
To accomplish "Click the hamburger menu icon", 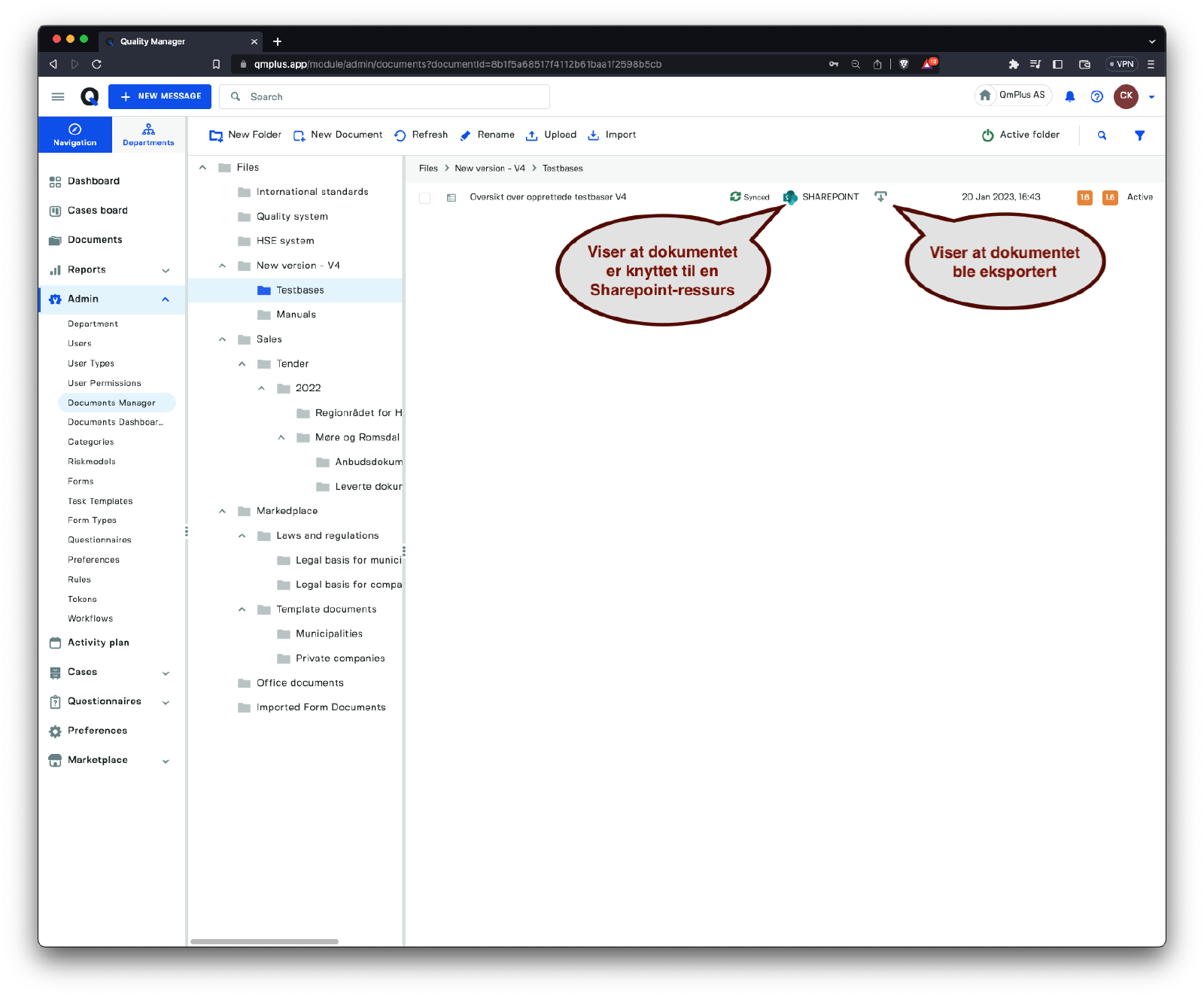I will pyautogui.click(x=58, y=96).
